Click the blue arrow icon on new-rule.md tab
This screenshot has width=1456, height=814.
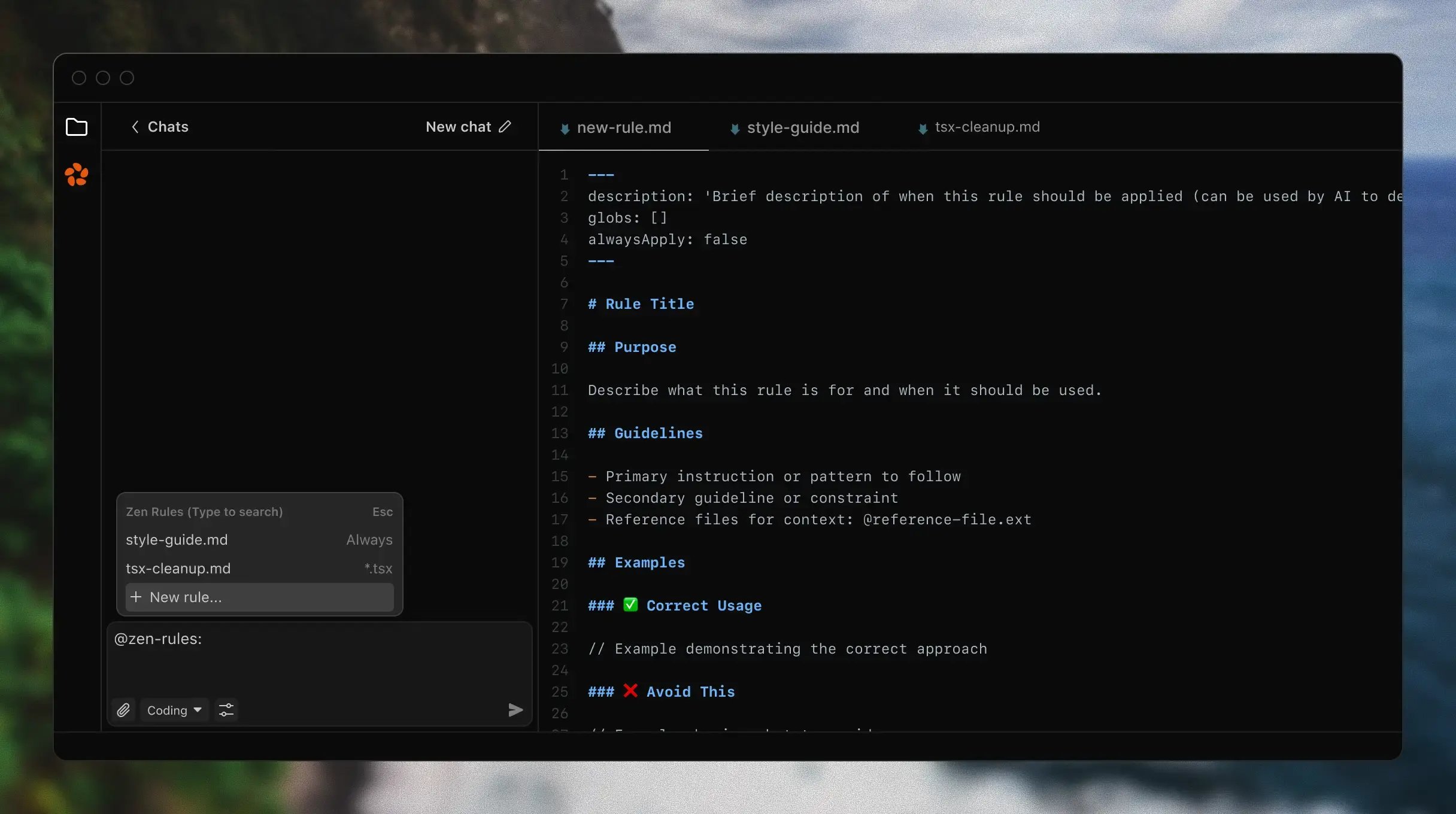click(565, 127)
